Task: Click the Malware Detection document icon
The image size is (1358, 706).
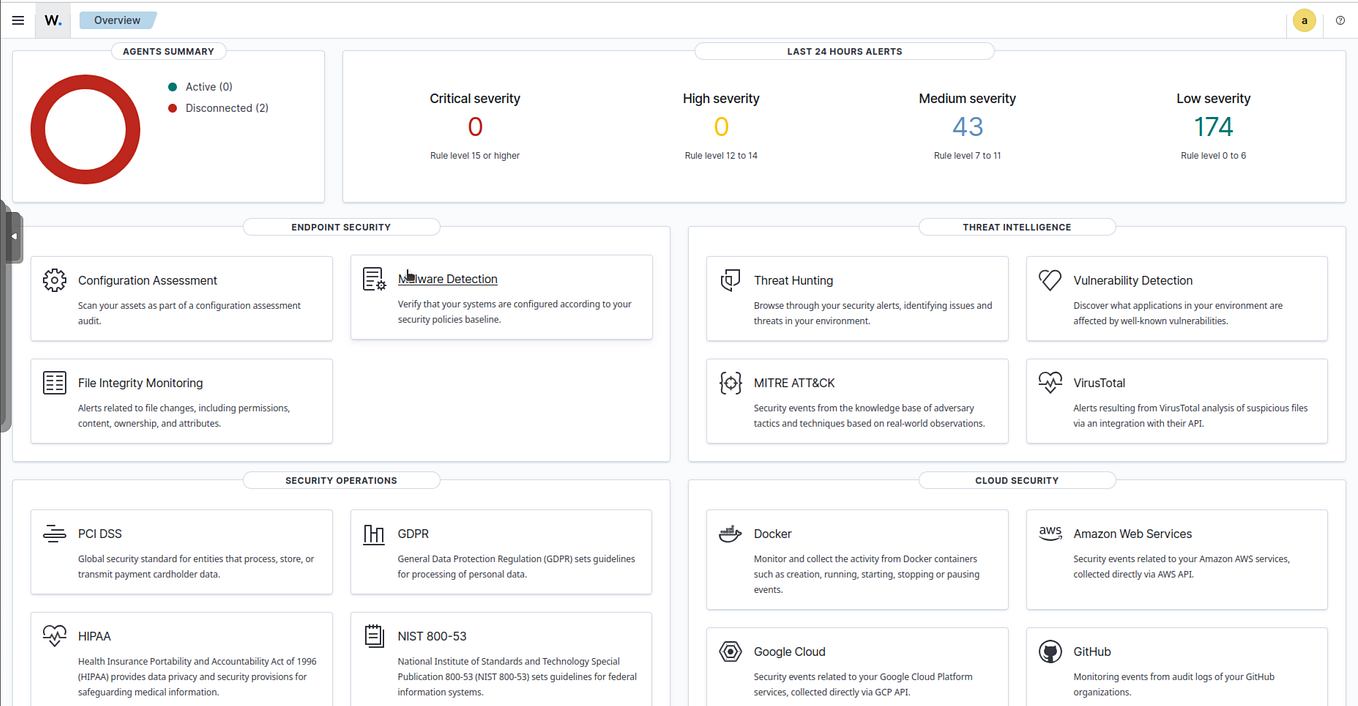Action: (x=374, y=280)
